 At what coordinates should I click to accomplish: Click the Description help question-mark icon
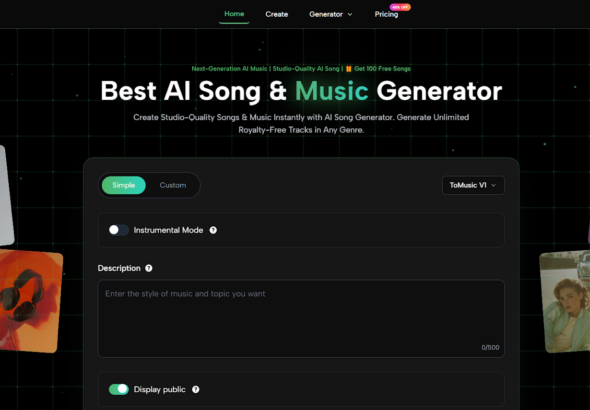[149, 268]
